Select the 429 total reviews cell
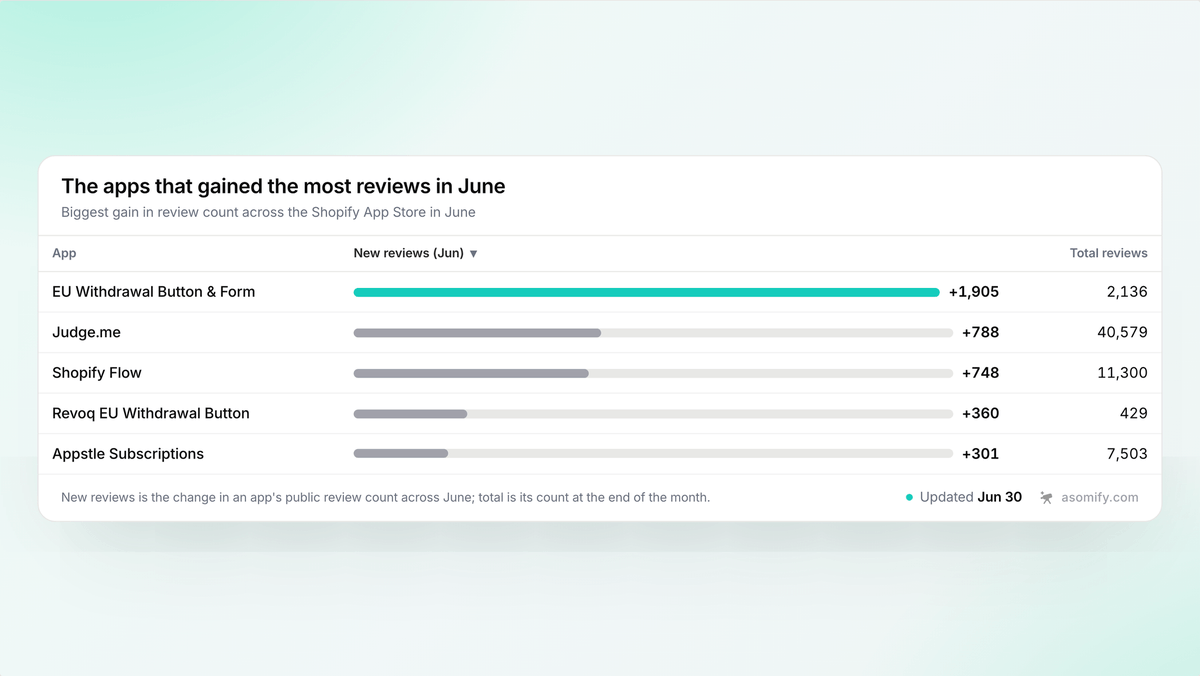Viewport: 1200px width, 676px height. (1134, 413)
